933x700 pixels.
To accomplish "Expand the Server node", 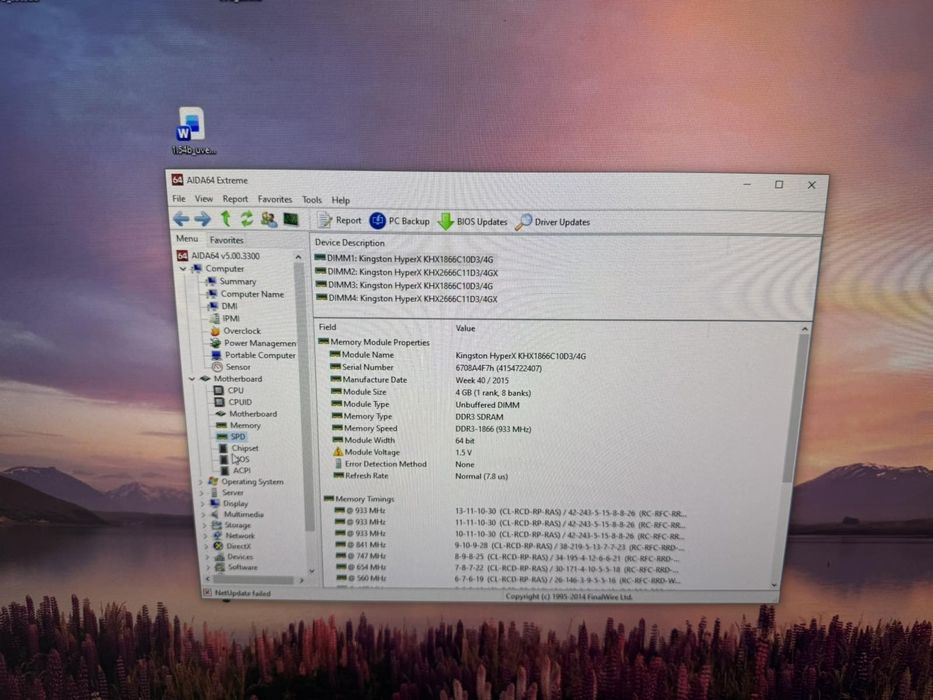I will tap(202, 493).
